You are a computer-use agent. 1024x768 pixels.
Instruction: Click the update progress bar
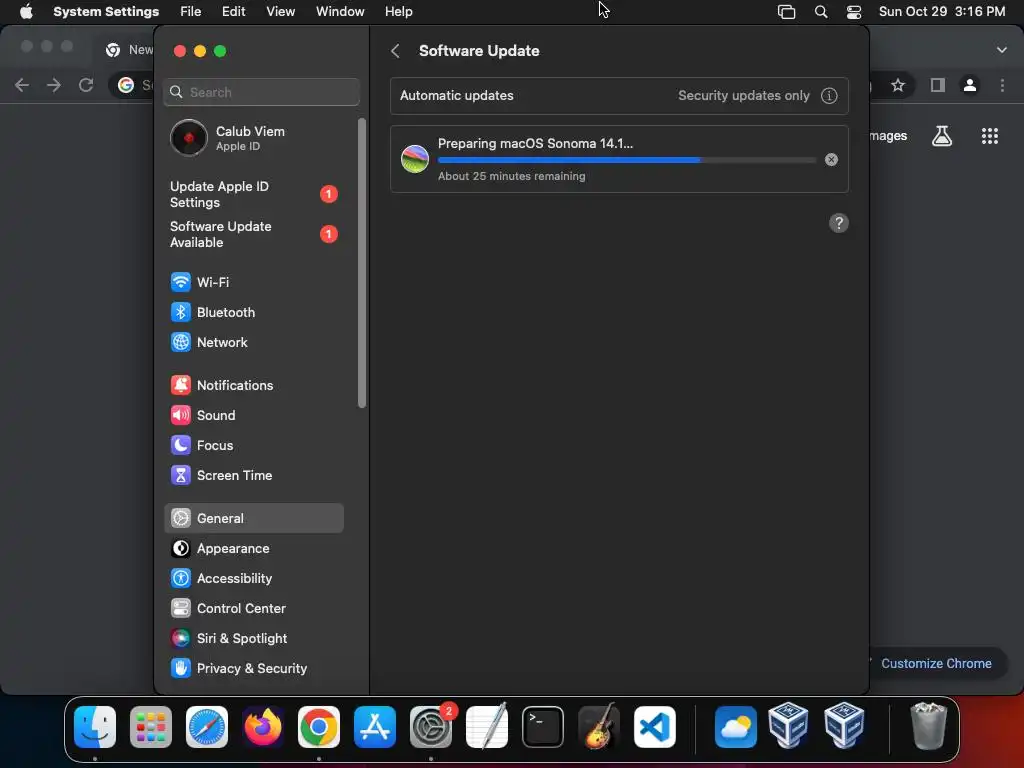626,160
